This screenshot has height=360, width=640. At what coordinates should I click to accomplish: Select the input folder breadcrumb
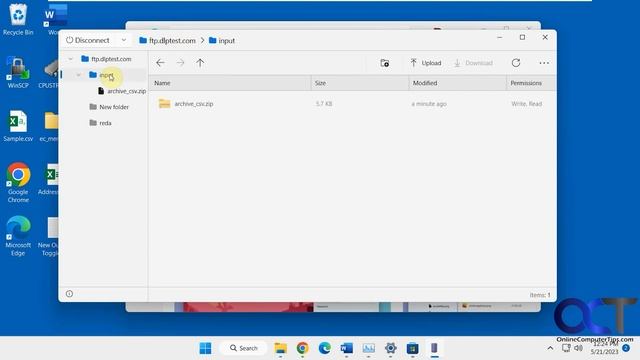coord(222,40)
